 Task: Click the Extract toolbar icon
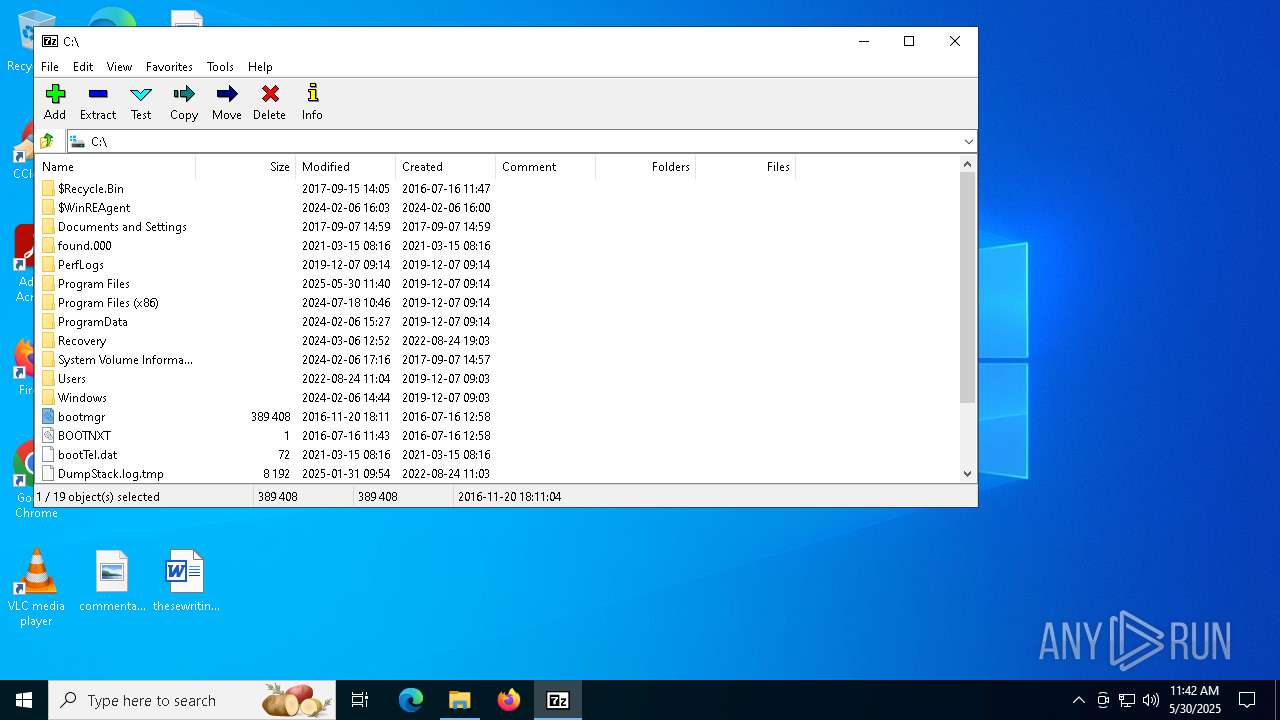(98, 102)
